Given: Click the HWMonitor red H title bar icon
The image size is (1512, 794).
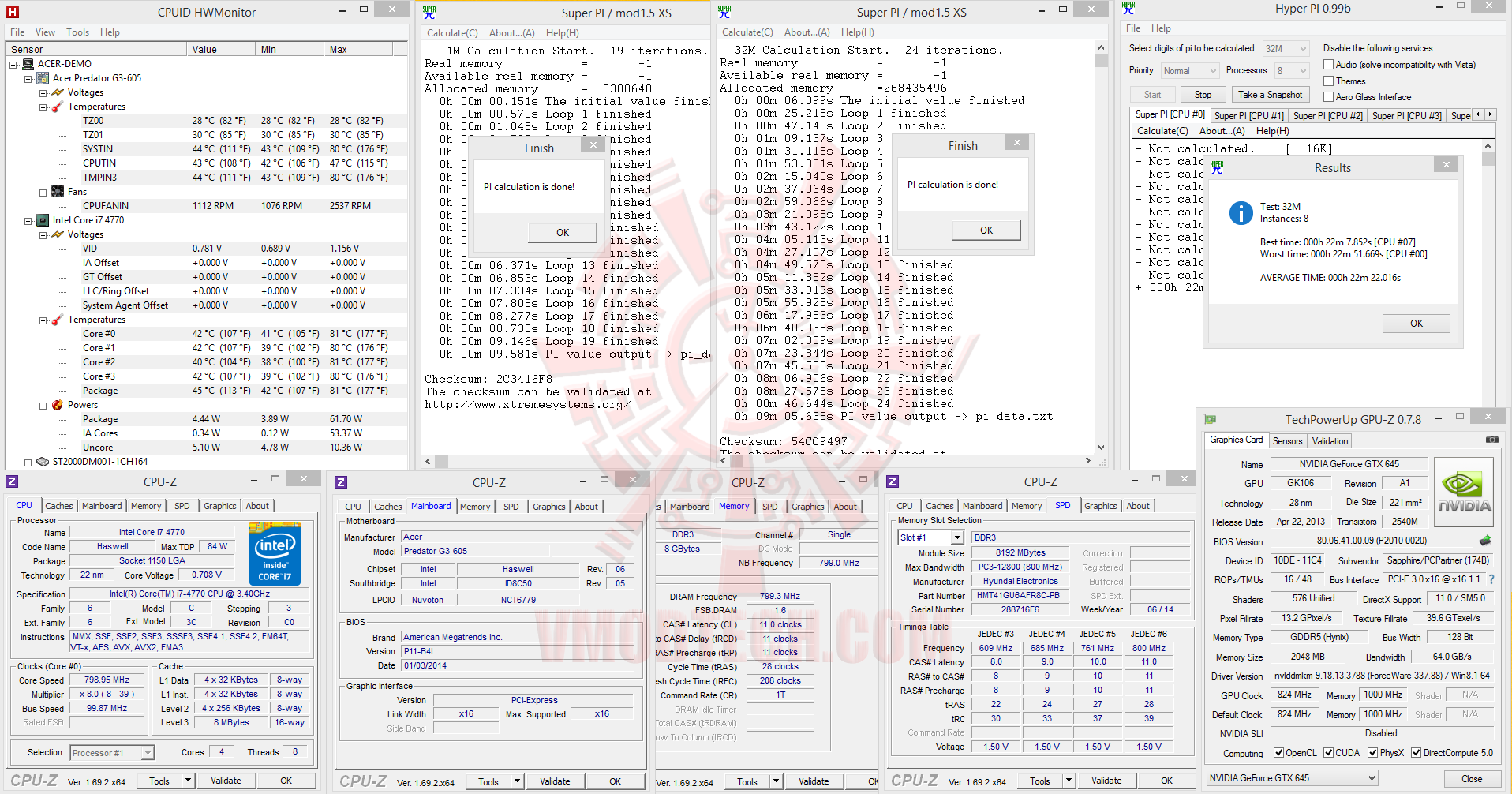Looking at the screenshot, I should coord(13,12).
